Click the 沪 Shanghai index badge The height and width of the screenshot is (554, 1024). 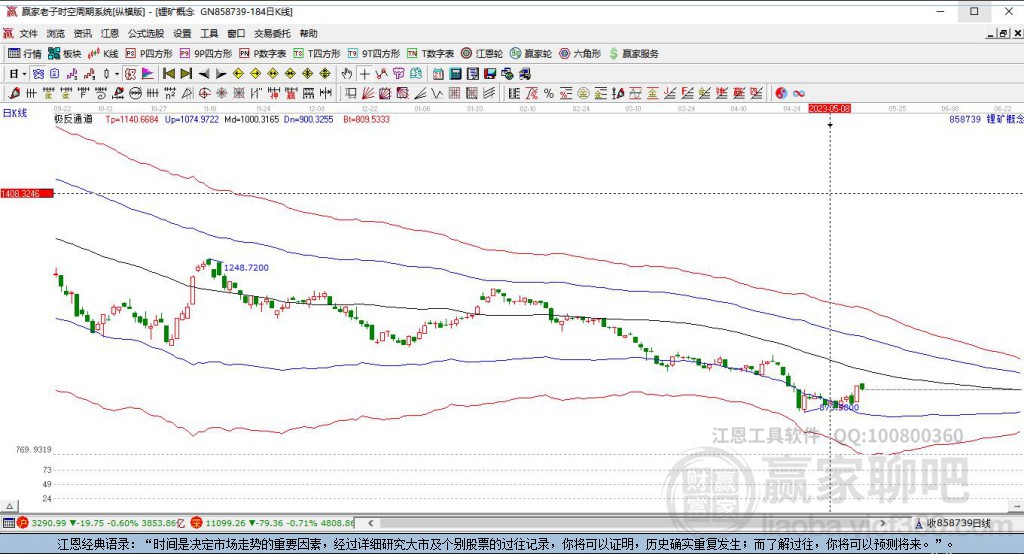pos(23,523)
